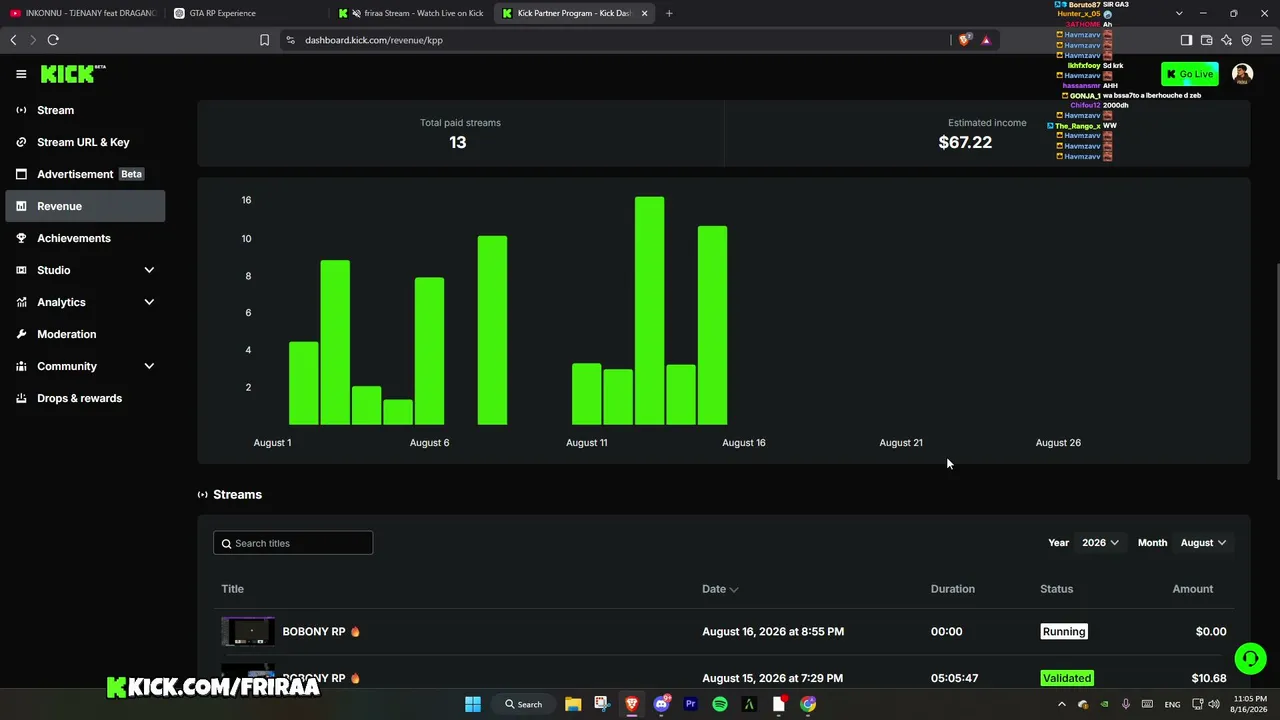The image size is (1280, 720).
Task: Click the microphone icon in the system tray
Action: coord(1126,704)
